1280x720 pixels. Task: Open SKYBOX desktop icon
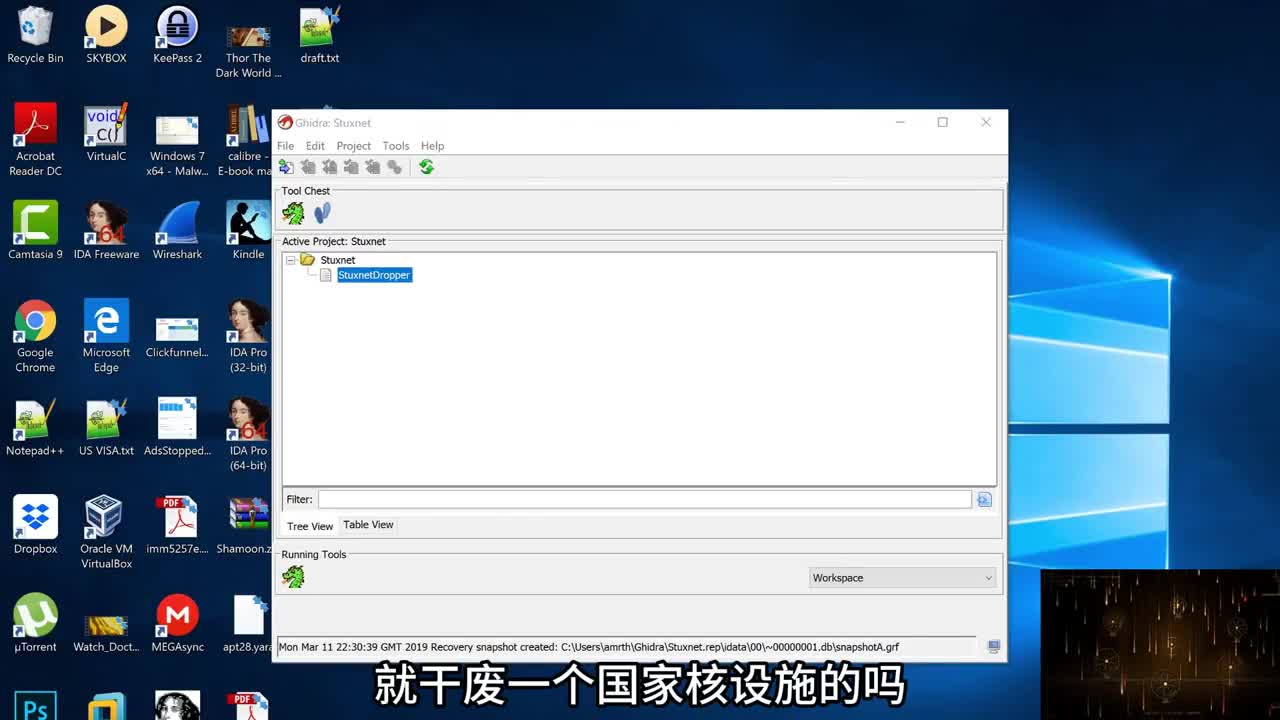pyautogui.click(x=106, y=35)
